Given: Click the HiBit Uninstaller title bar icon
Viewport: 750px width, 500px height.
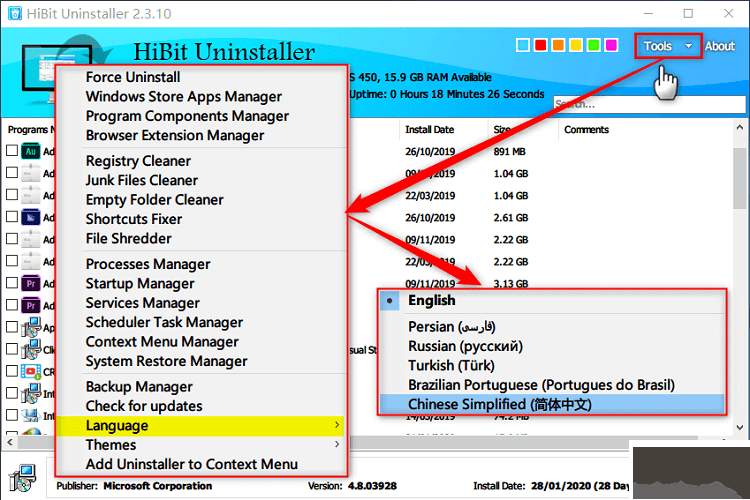Looking at the screenshot, I should [x=14, y=13].
